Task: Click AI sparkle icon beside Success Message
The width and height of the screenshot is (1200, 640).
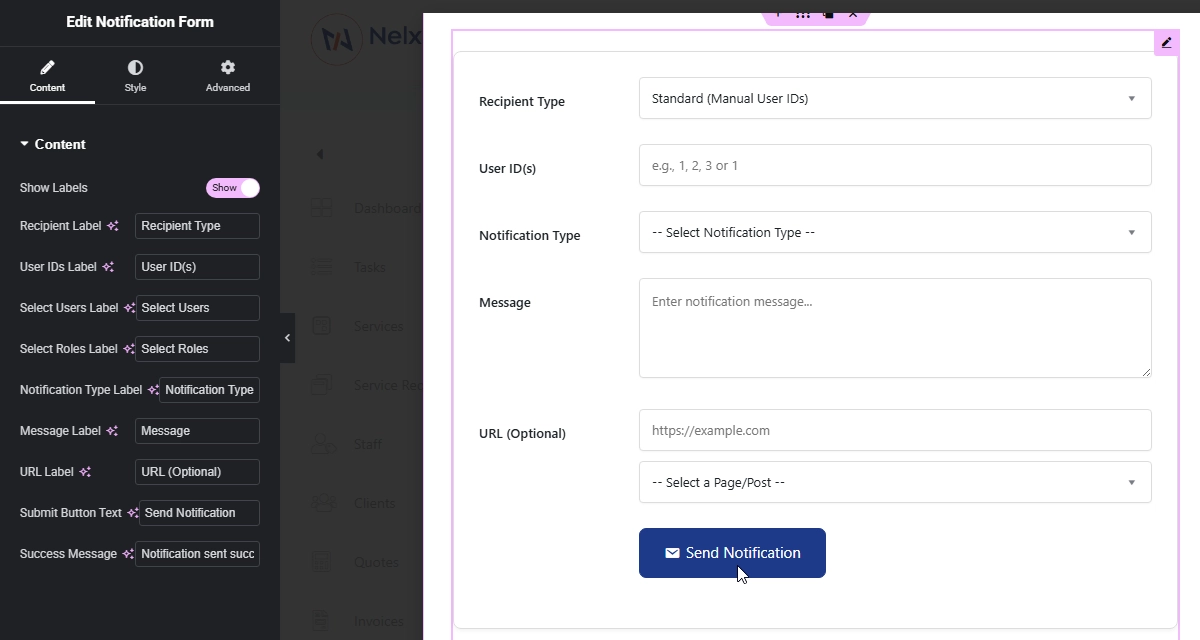Action: pyautogui.click(x=129, y=554)
